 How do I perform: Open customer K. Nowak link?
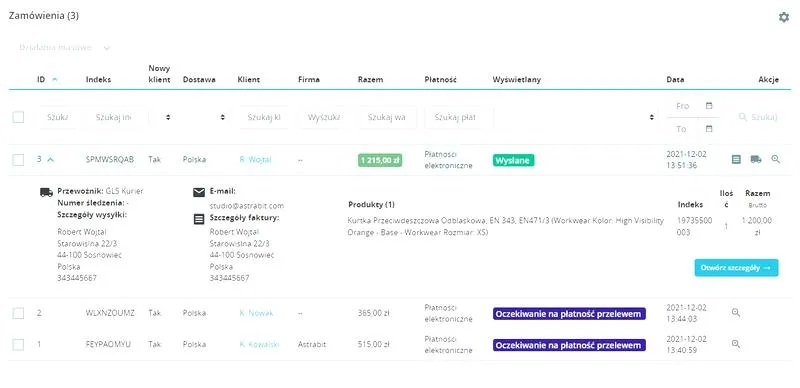[x=256, y=313]
